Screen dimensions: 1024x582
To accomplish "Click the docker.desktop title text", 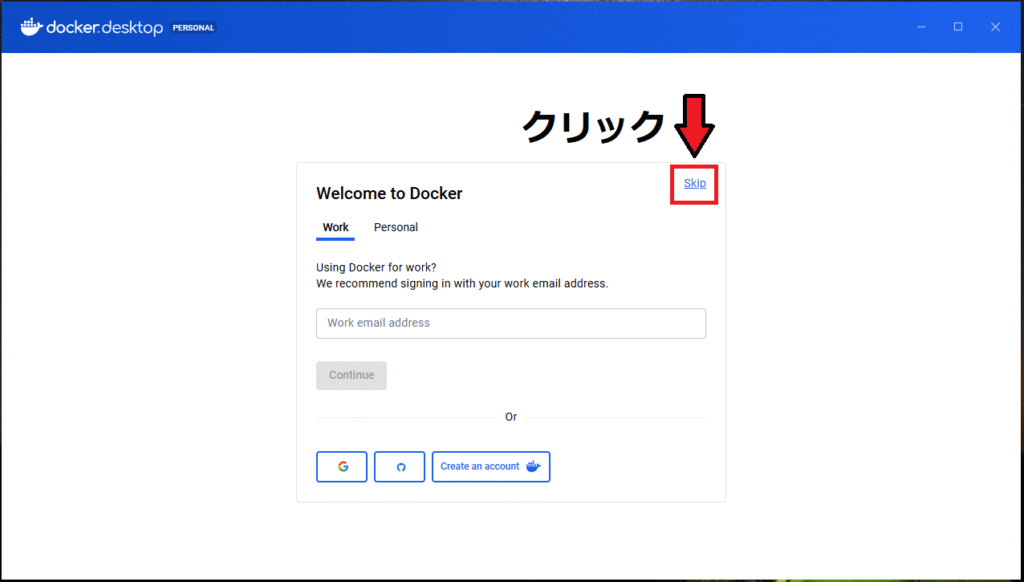I will pos(105,28).
